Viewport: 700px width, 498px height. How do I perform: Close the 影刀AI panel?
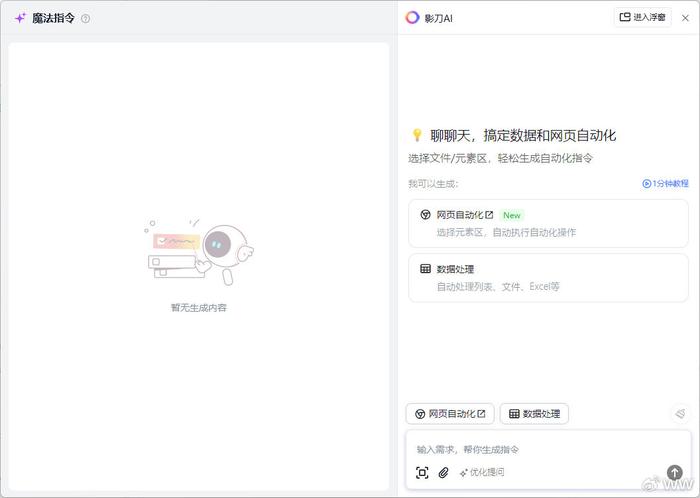pos(685,18)
